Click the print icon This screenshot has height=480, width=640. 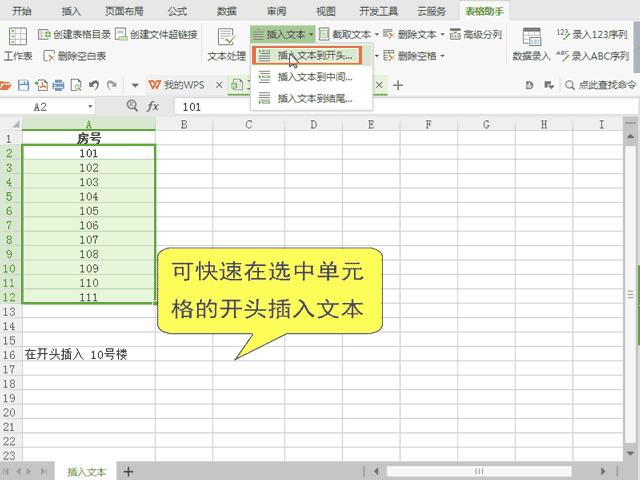59,85
